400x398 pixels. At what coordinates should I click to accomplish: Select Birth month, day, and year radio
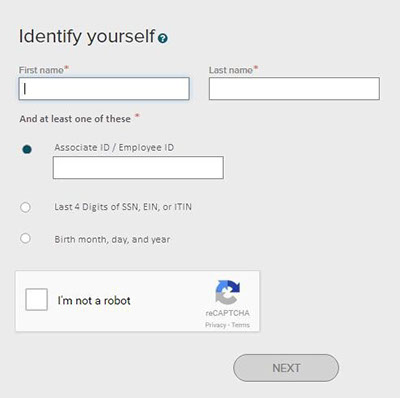[x=25, y=238]
